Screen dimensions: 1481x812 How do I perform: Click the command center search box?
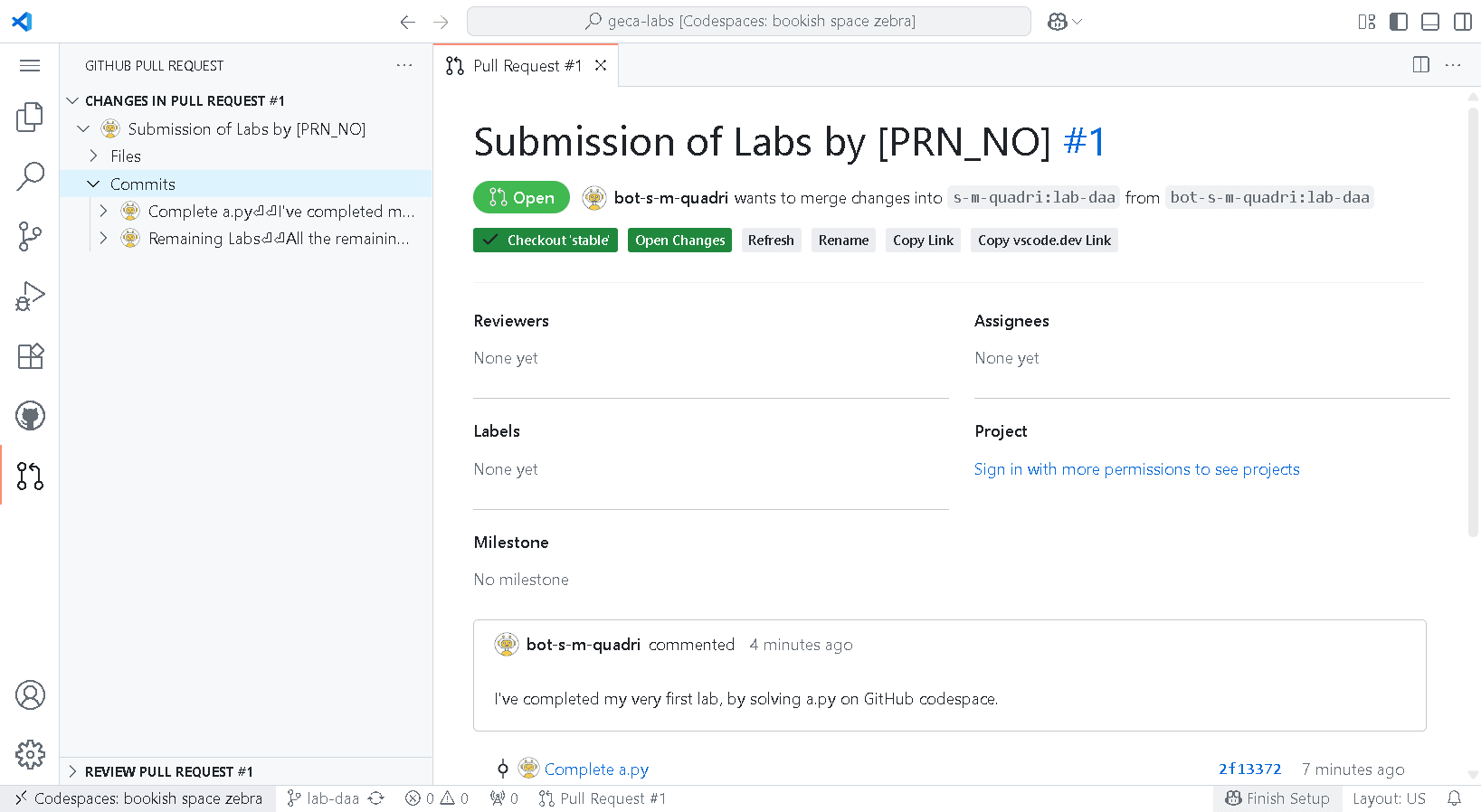click(749, 22)
